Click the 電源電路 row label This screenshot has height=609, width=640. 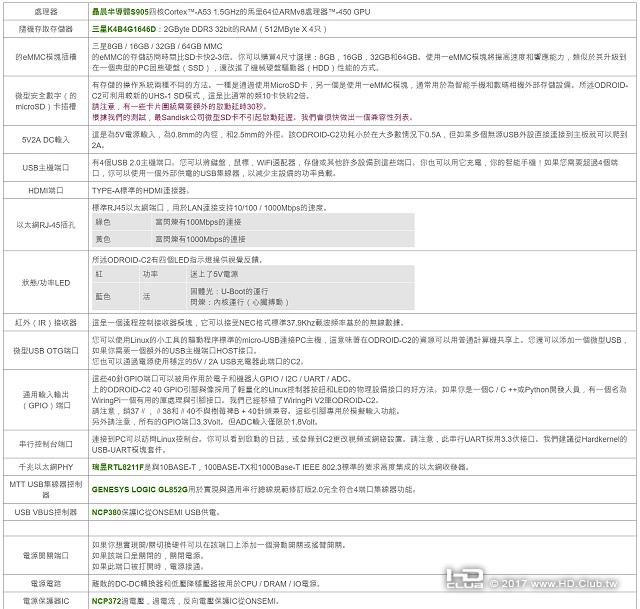pos(46,584)
